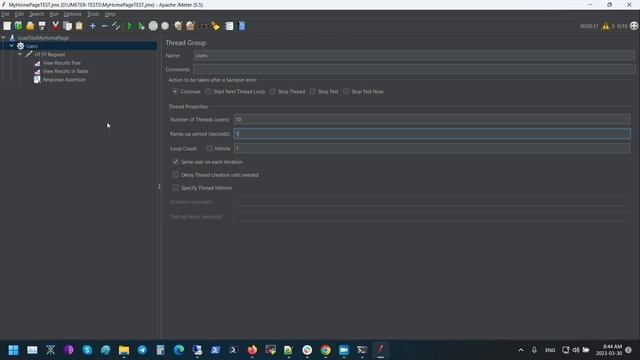
Task: Click the Comments input field
Action: 414,69
